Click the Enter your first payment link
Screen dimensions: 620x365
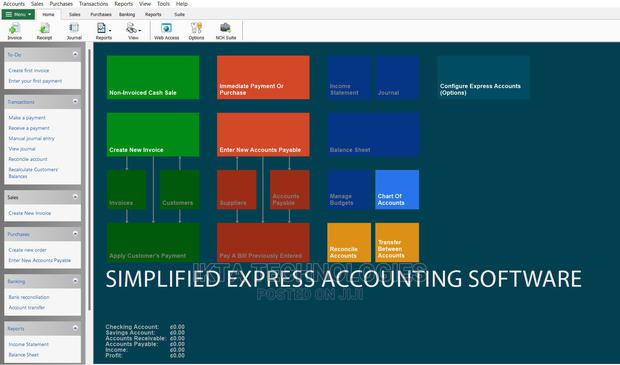click(35, 81)
